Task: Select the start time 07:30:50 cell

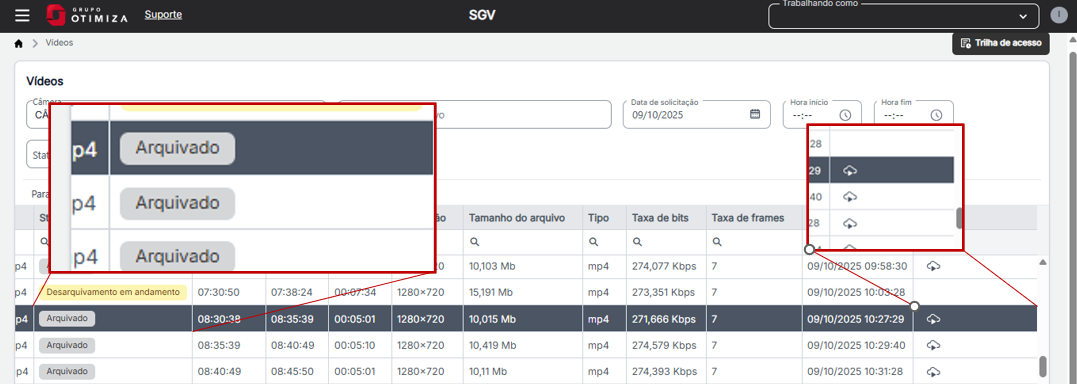Action: coord(229,292)
